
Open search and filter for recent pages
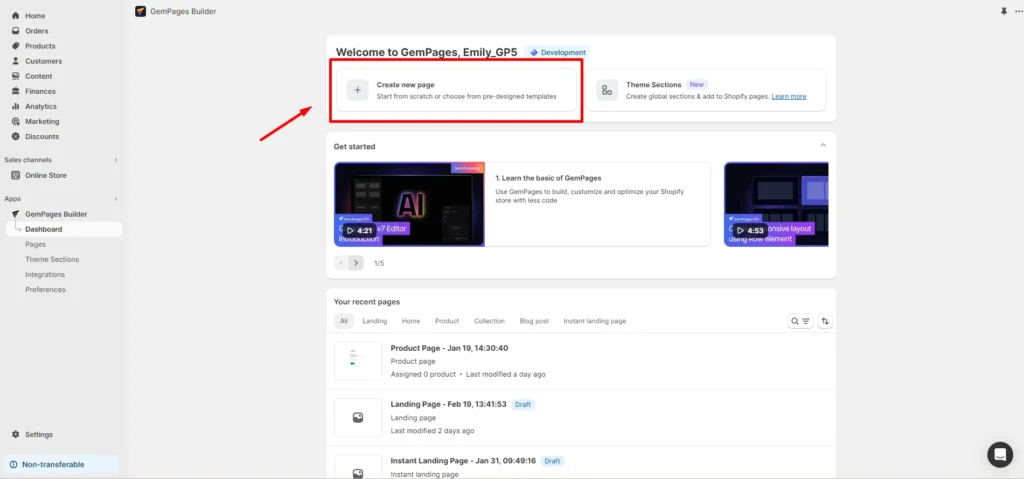(x=800, y=321)
